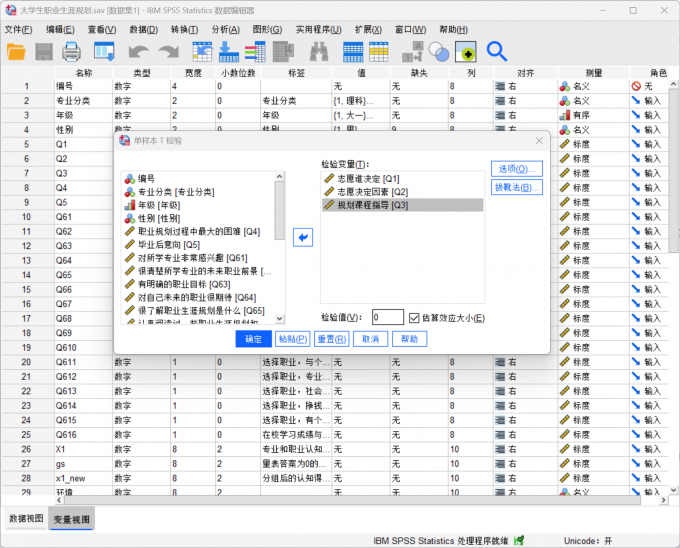Open the 文件 menu
The width and height of the screenshot is (680, 548).
(18, 29)
